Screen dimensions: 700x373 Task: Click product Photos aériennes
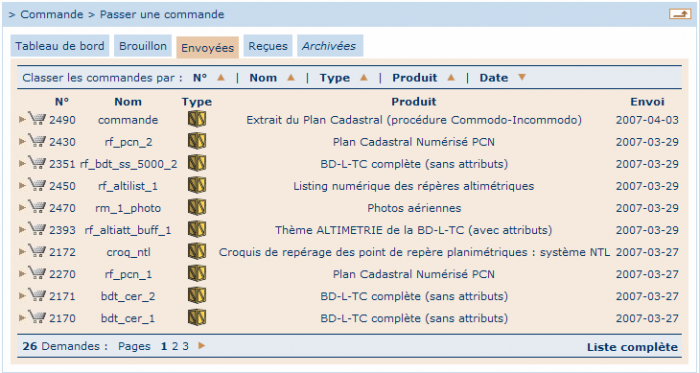pyautogui.click(x=414, y=208)
